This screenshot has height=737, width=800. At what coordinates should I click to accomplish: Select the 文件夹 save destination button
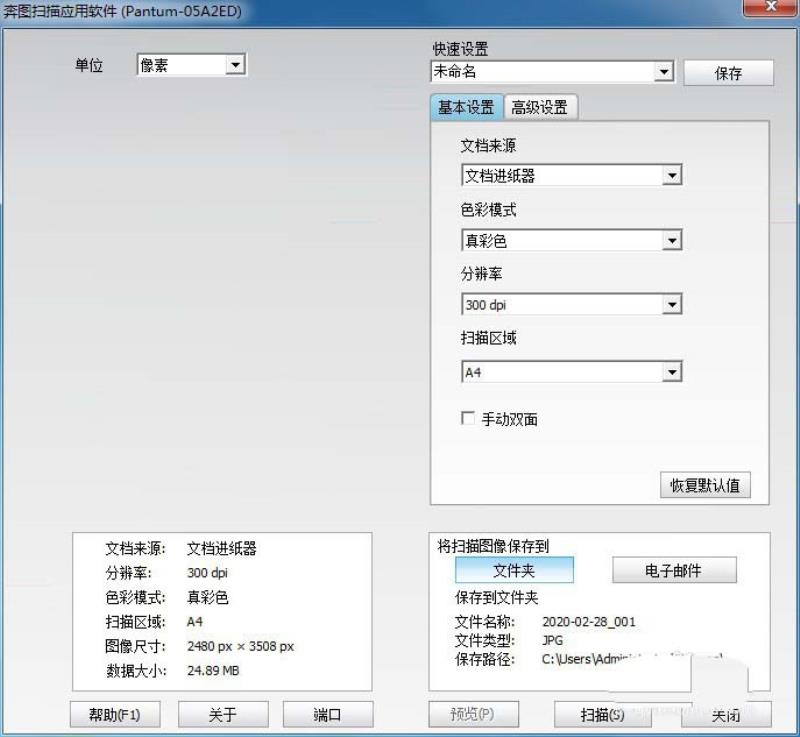[514, 570]
